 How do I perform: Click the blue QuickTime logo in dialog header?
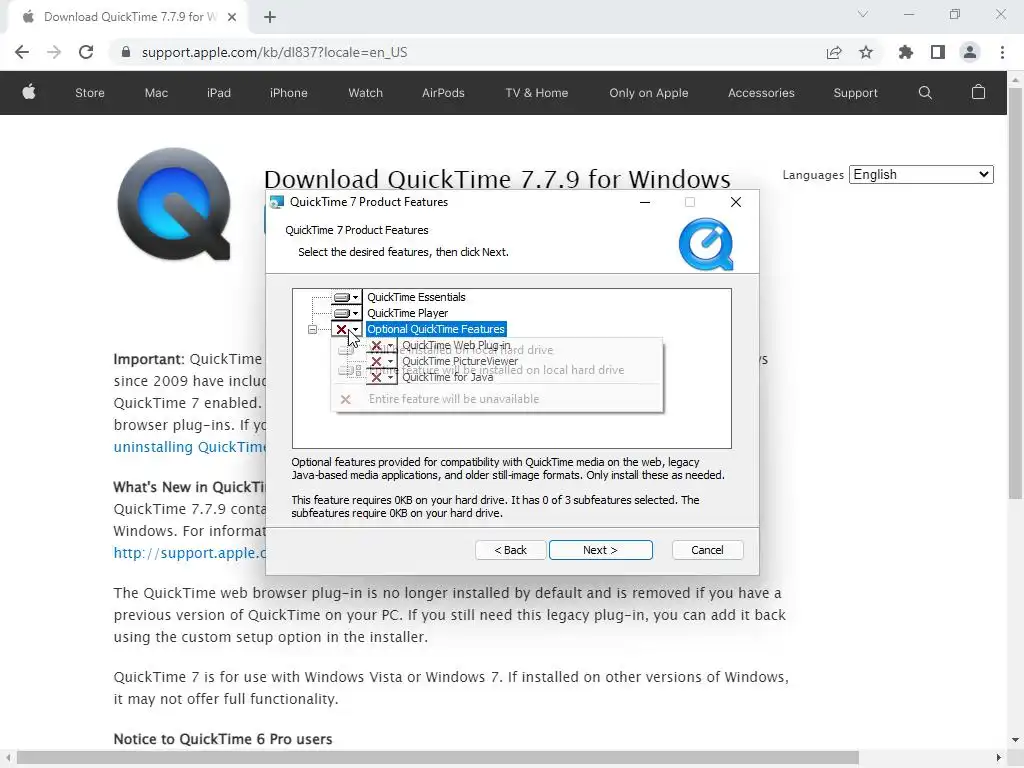[706, 244]
